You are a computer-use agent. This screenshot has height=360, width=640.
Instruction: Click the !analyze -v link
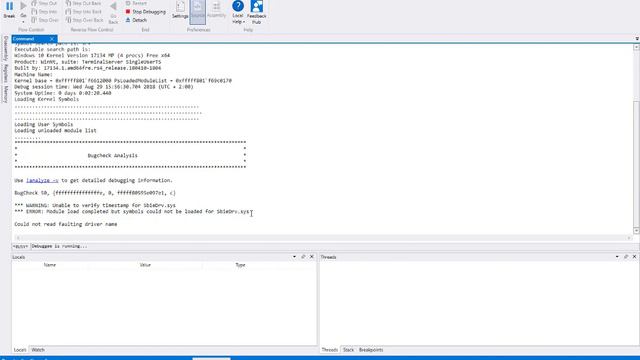click(42, 180)
